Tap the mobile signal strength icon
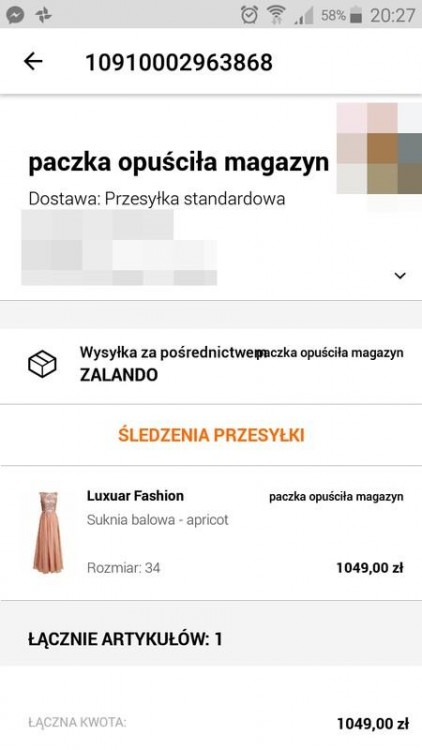The image size is (422, 750). coord(304,16)
